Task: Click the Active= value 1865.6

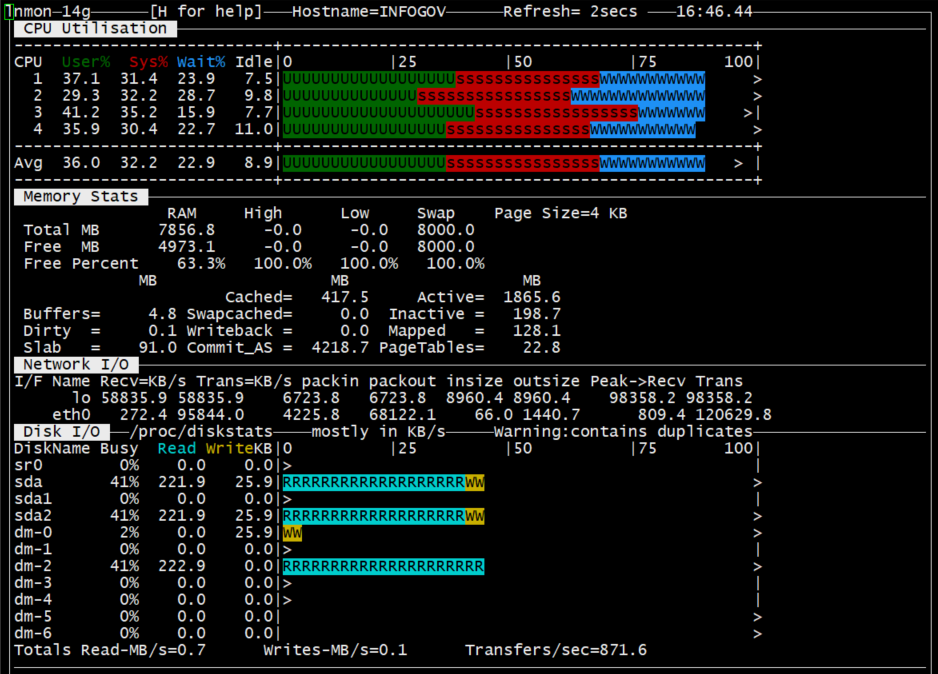Action: (532, 297)
